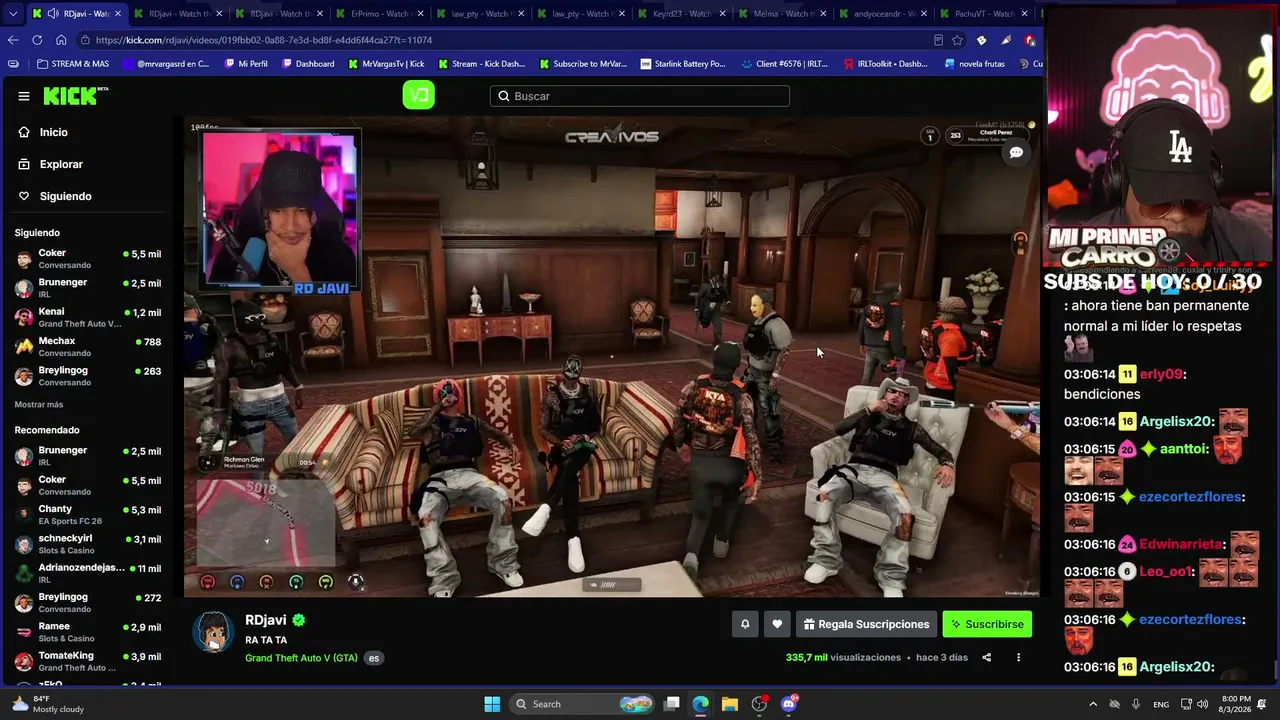
Task: Open Adrianozendejas recommended channel
Action: coord(88,573)
